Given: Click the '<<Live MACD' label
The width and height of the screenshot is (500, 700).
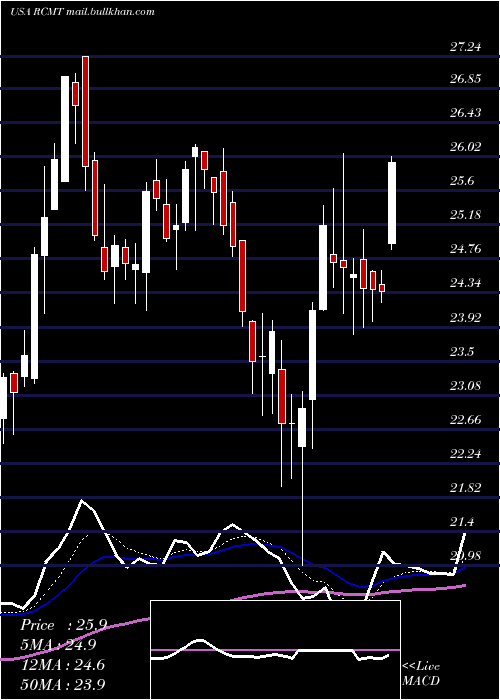Looking at the screenshot, I should [x=421, y=673].
